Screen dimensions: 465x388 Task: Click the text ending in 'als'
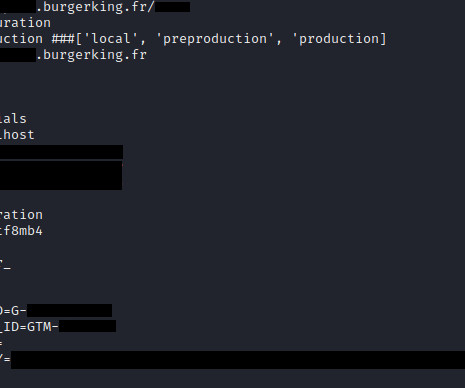pyautogui.click(x=13, y=119)
